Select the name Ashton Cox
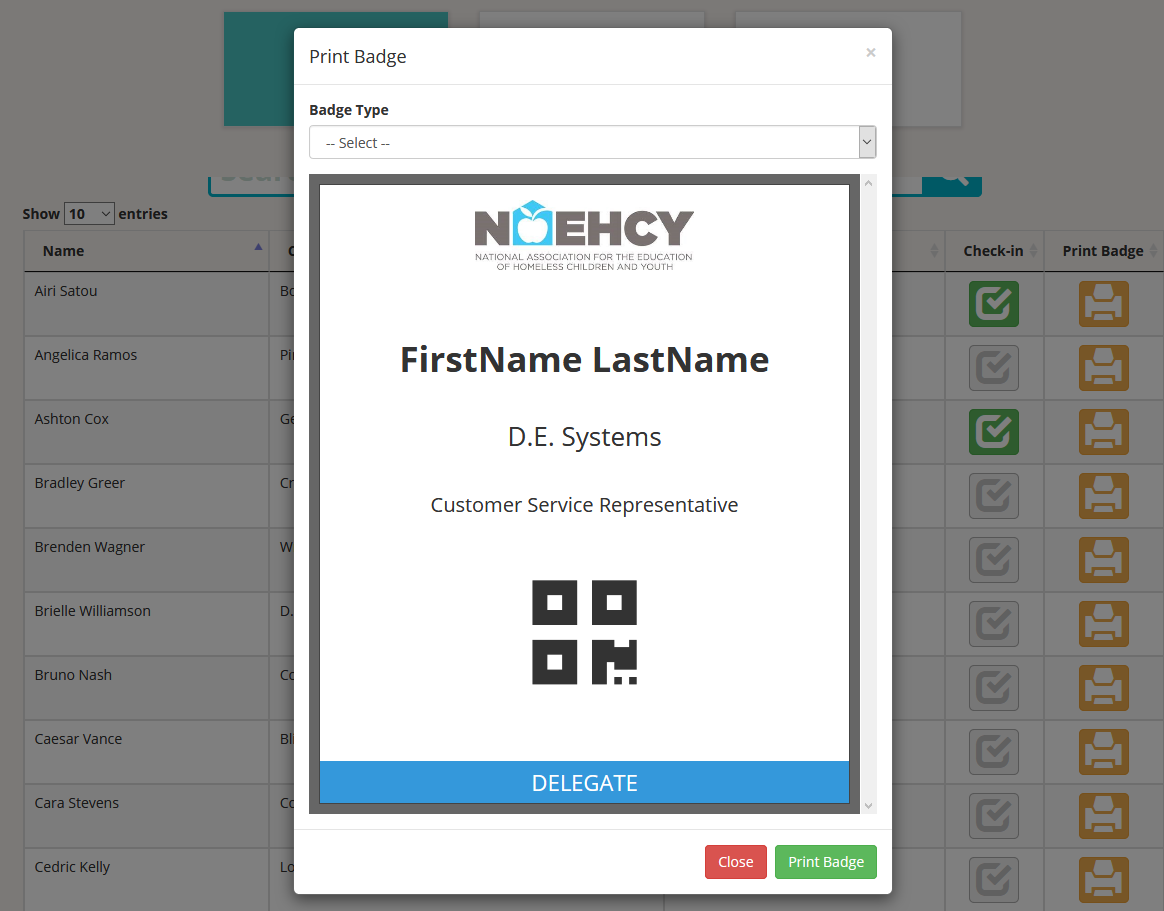 click(71, 419)
